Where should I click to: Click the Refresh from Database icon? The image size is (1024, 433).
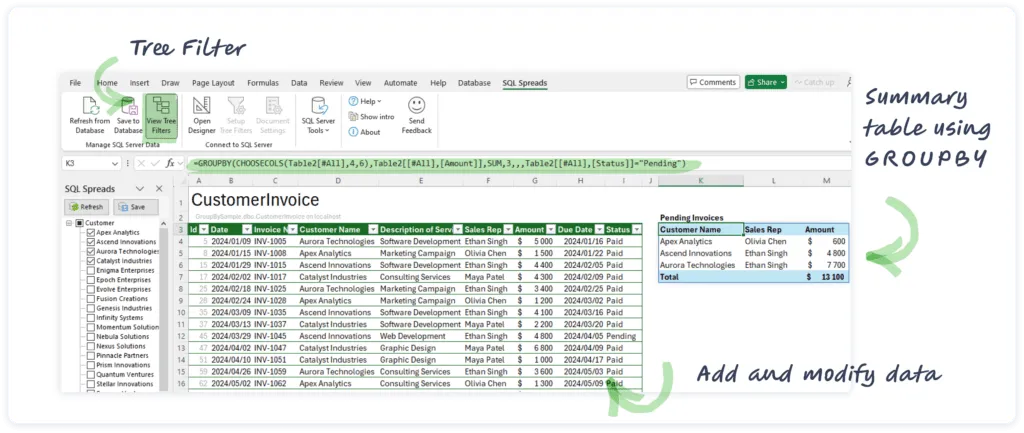89,106
